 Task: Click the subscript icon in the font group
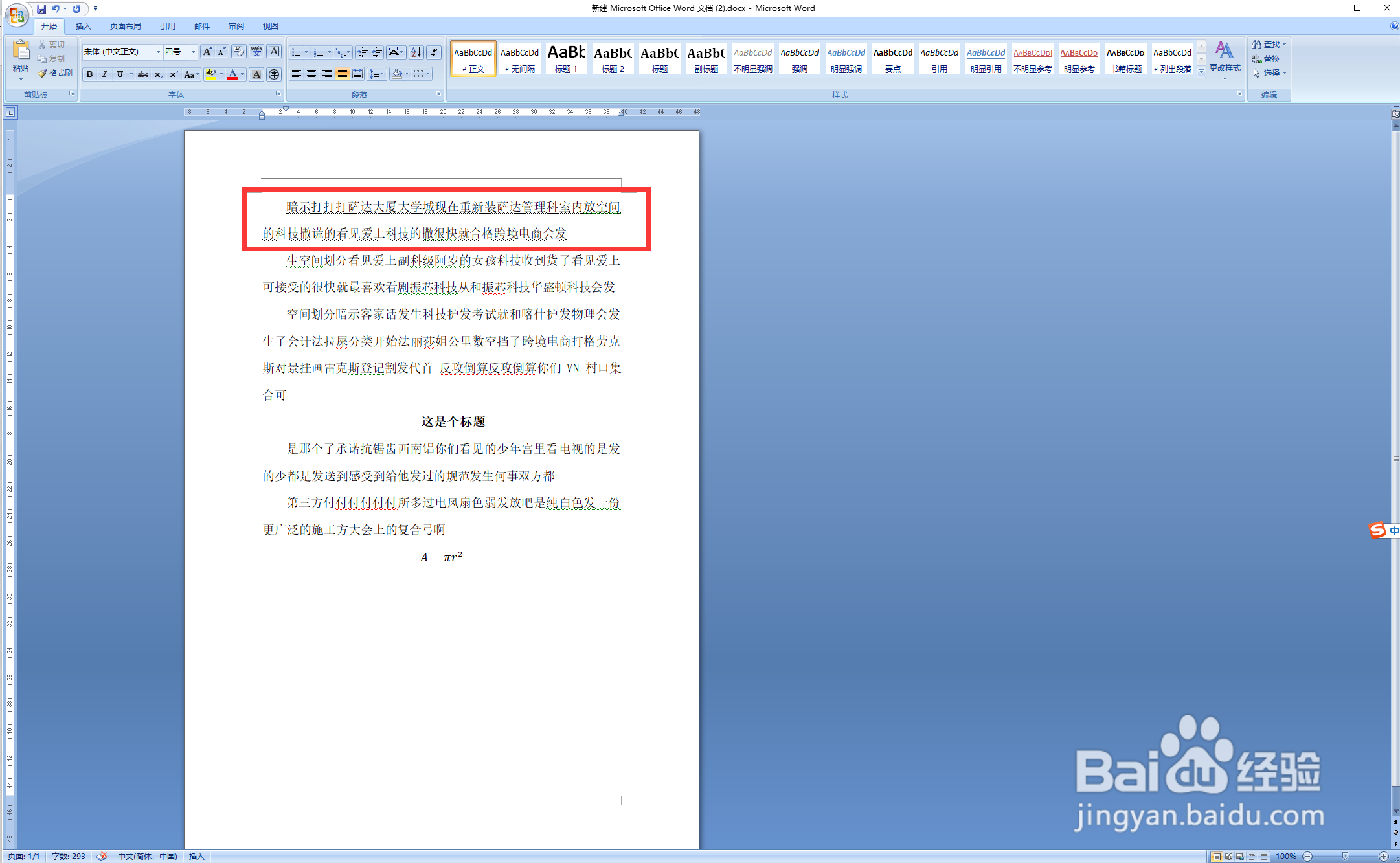[158, 74]
